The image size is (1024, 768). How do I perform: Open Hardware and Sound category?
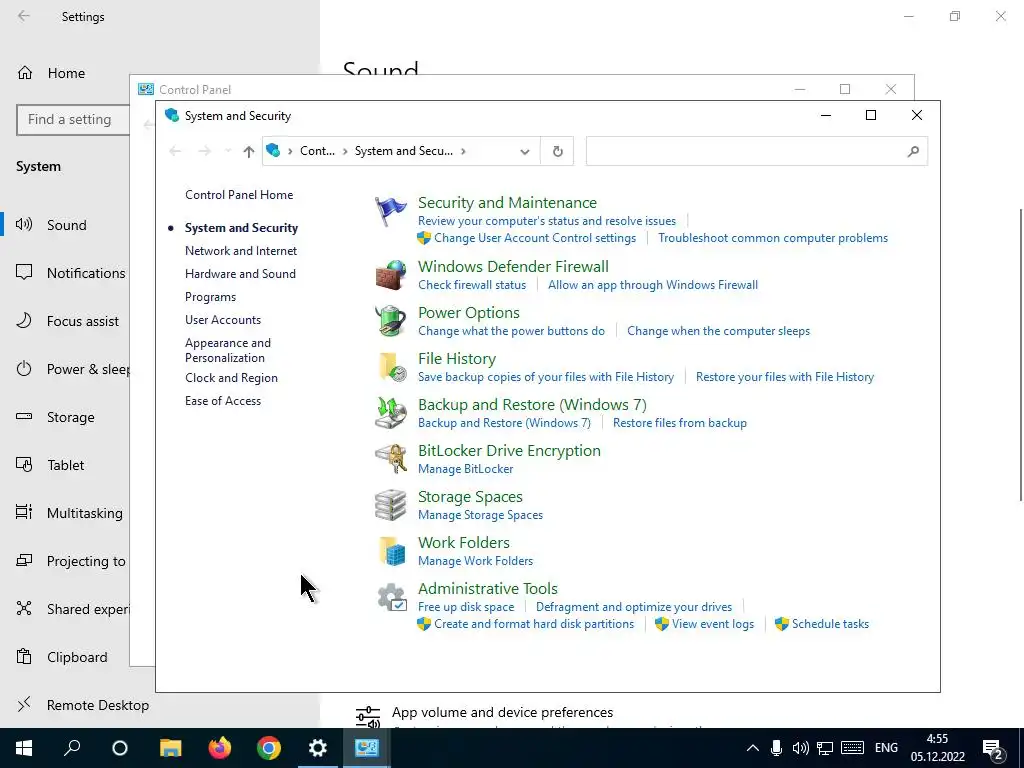[240, 274]
